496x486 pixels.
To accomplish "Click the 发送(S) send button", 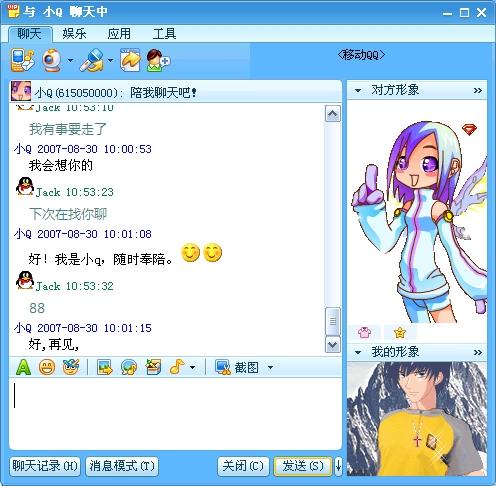I will click(x=303, y=466).
